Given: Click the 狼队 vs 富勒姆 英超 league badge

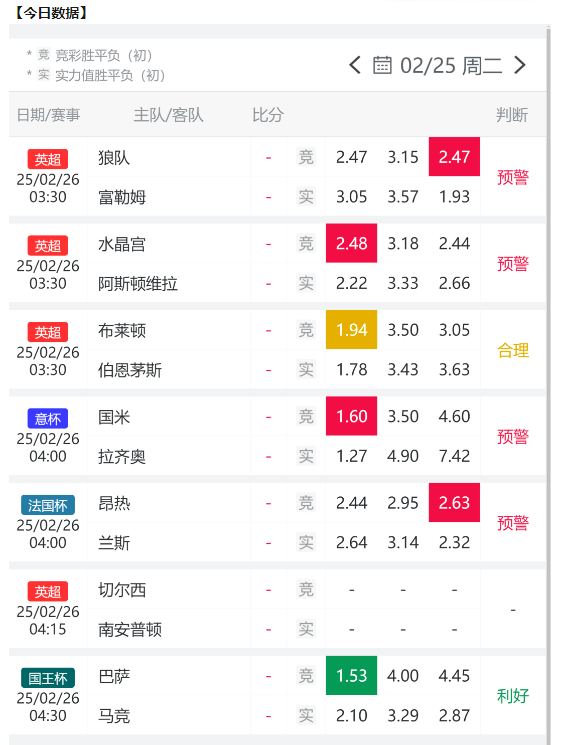Looking at the screenshot, I should pos(48,159).
